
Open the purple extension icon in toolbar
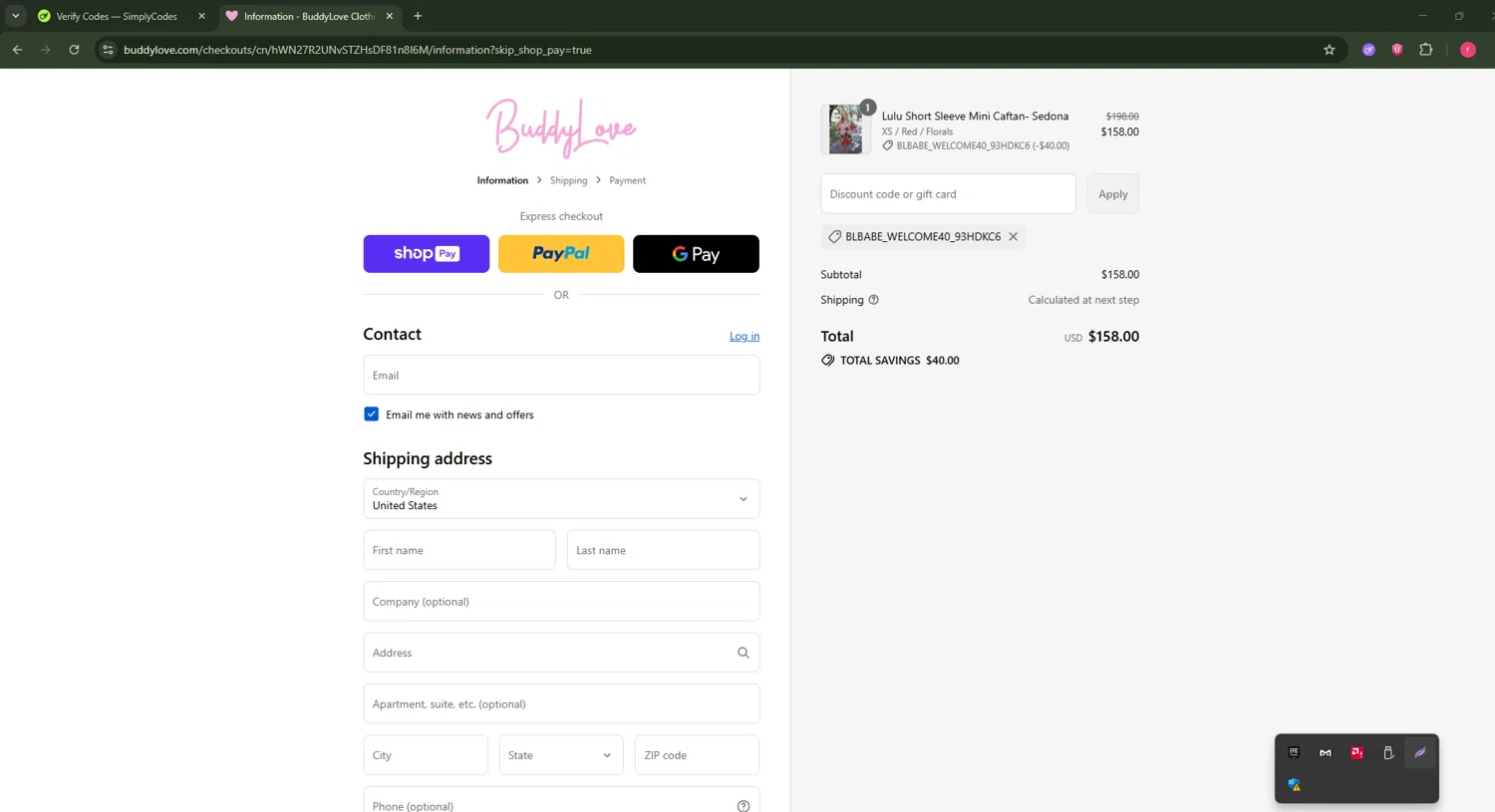1368,50
